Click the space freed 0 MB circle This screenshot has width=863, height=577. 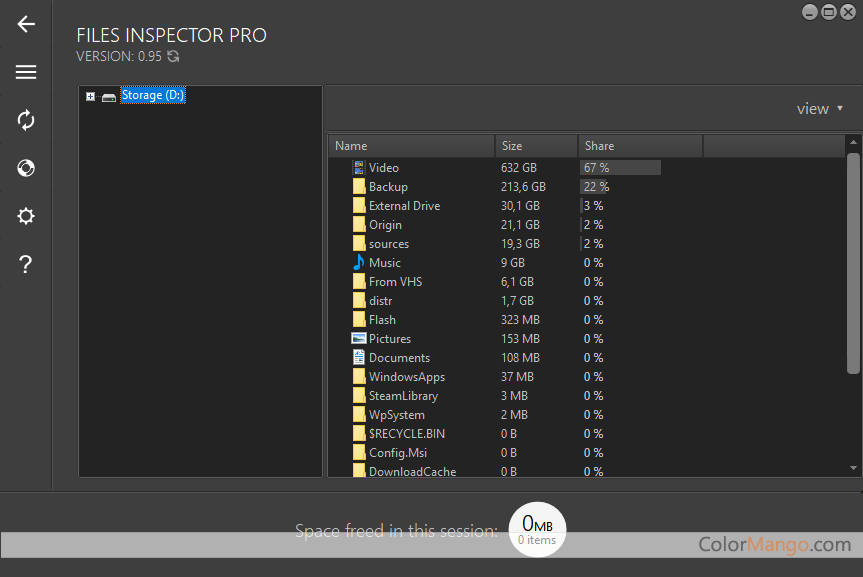537,527
